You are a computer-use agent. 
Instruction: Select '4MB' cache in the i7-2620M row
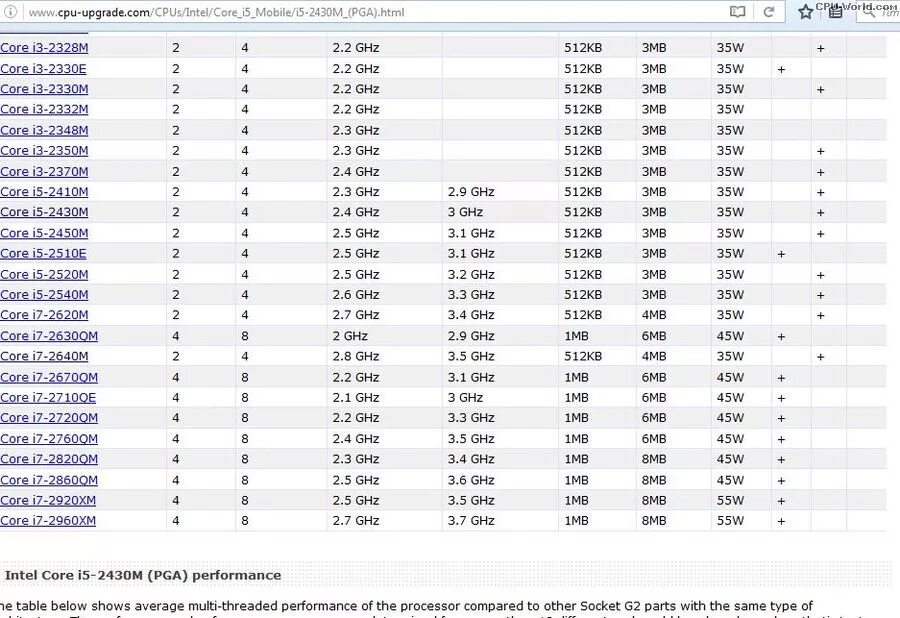tap(654, 314)
